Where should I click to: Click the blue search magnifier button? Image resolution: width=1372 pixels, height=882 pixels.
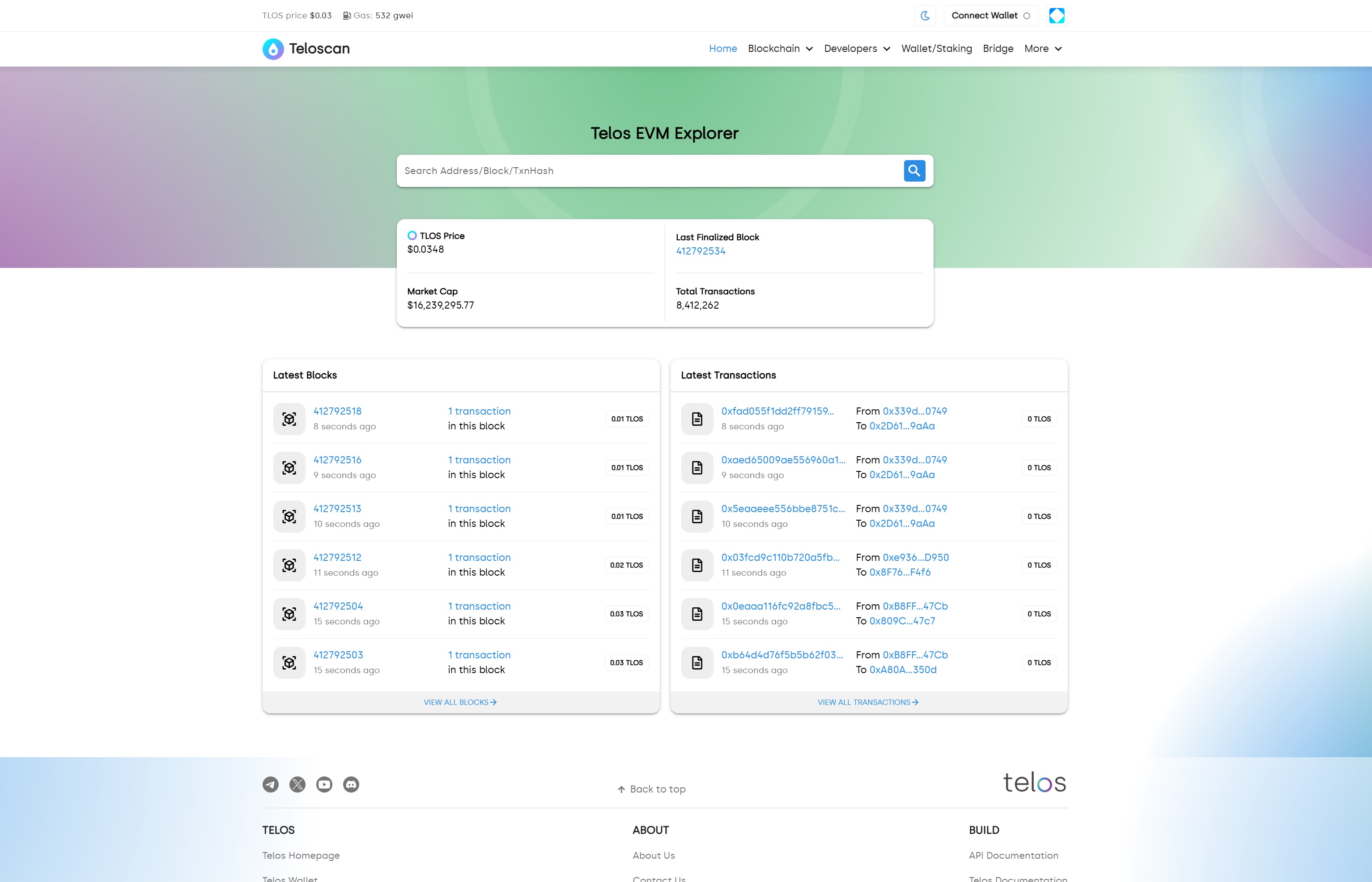tap(914, 171)
